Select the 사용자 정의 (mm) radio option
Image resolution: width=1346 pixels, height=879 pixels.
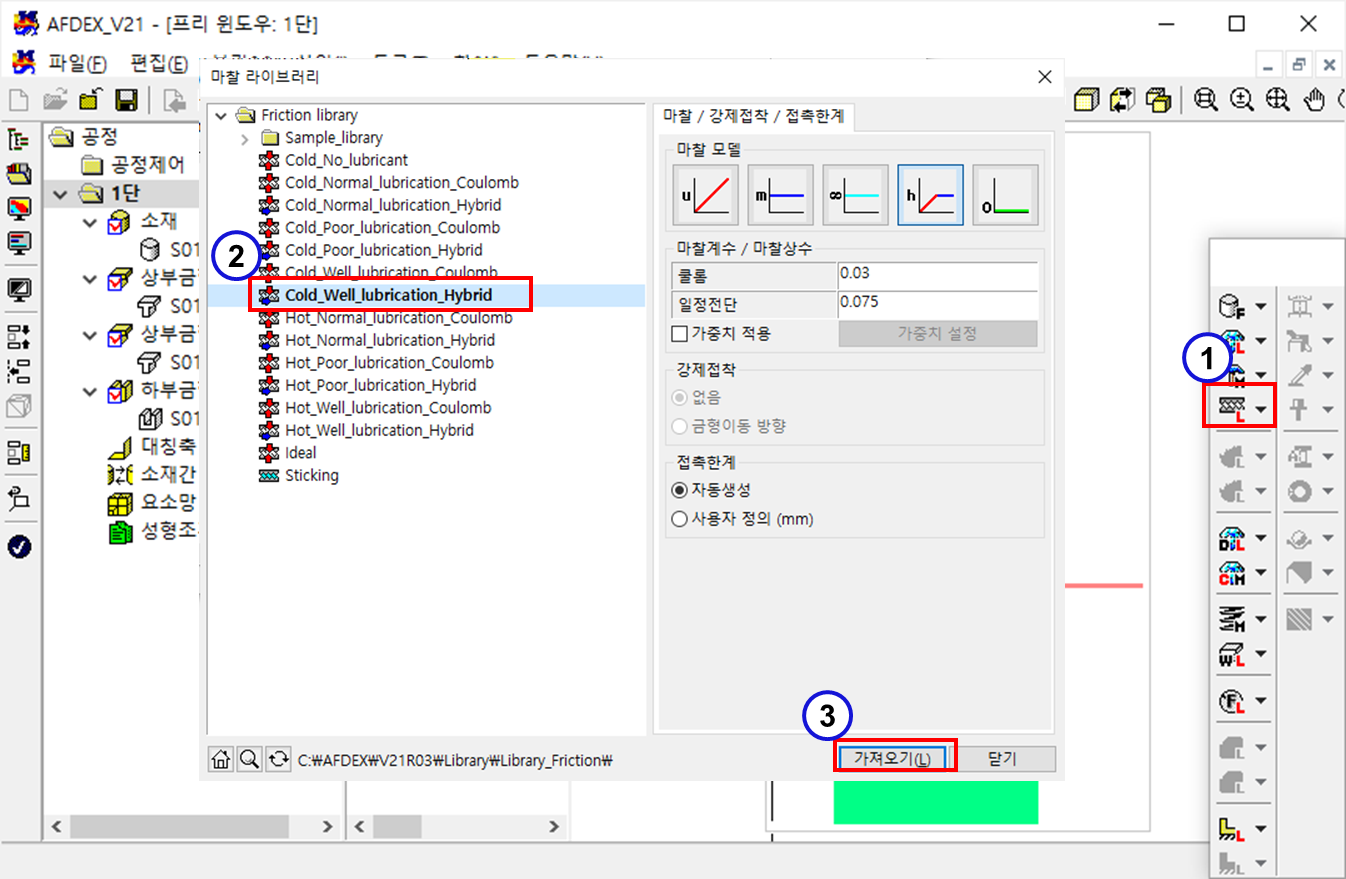click(x=680, y=519)
